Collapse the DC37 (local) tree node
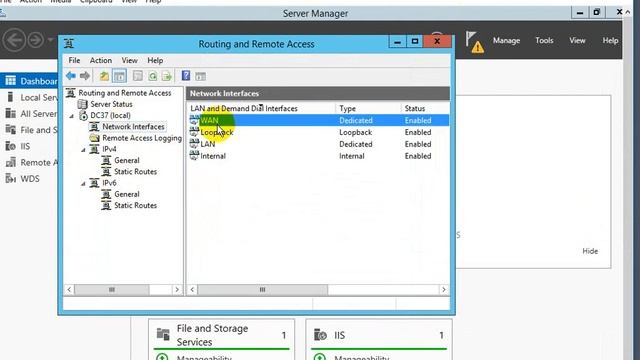This screenshot has width=640, height=360. [x=72, y=116]
